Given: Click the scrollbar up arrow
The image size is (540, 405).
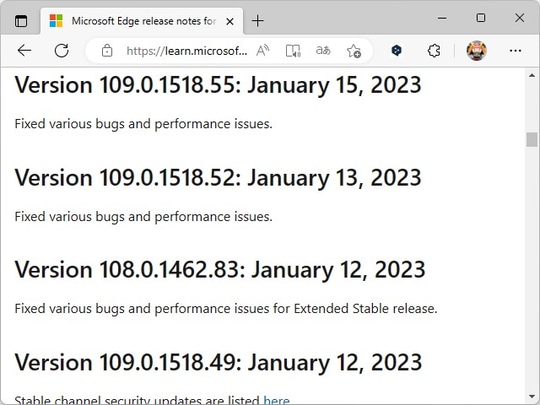Looking at the screenshot, I should pos(532,75).
